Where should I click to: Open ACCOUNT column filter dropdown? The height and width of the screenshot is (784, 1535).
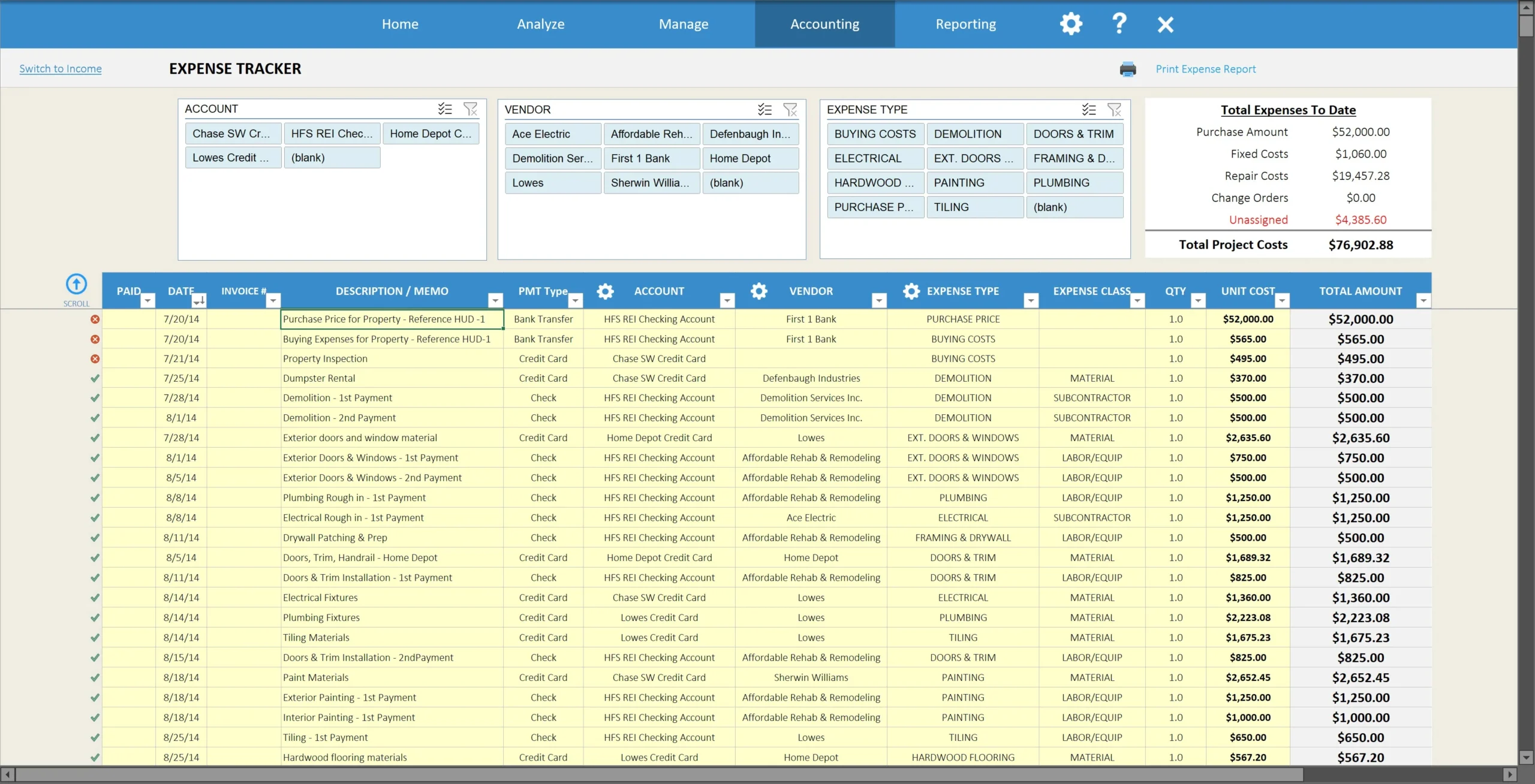click(727, 300)
